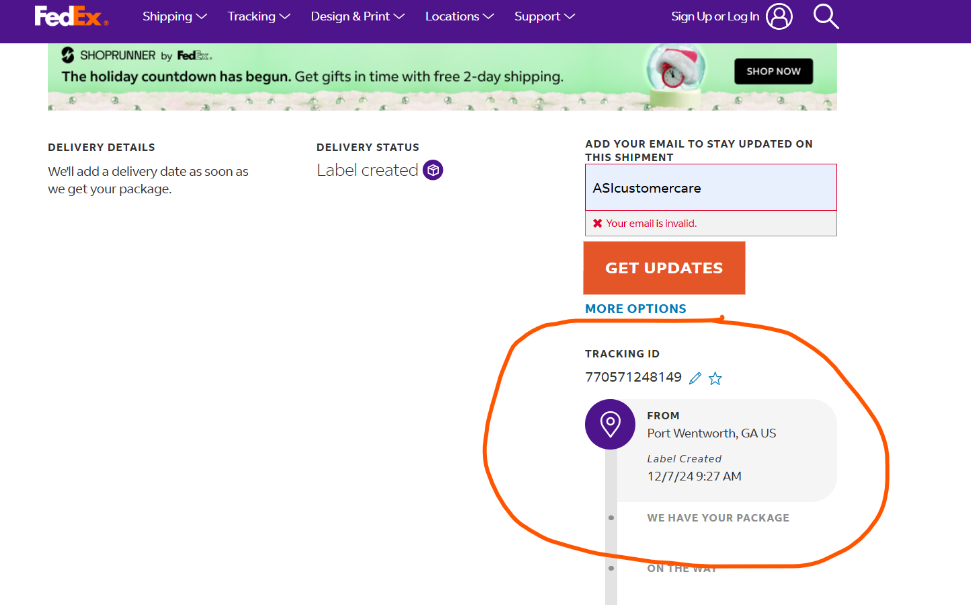Click the SHOP NOW banner button
The width and height of the screenshot is (971, 605).
click(x=773, y=71)
